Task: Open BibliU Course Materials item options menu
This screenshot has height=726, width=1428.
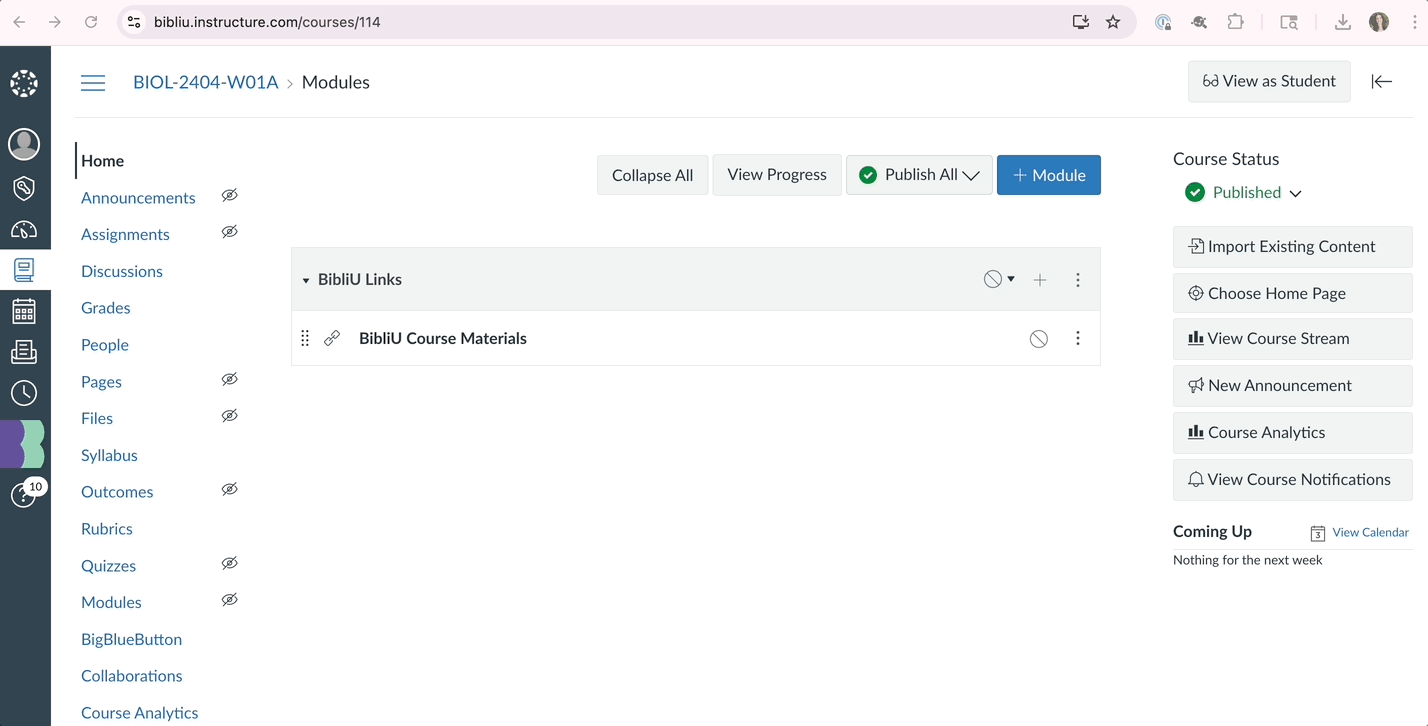Action: coord(1078,338)
